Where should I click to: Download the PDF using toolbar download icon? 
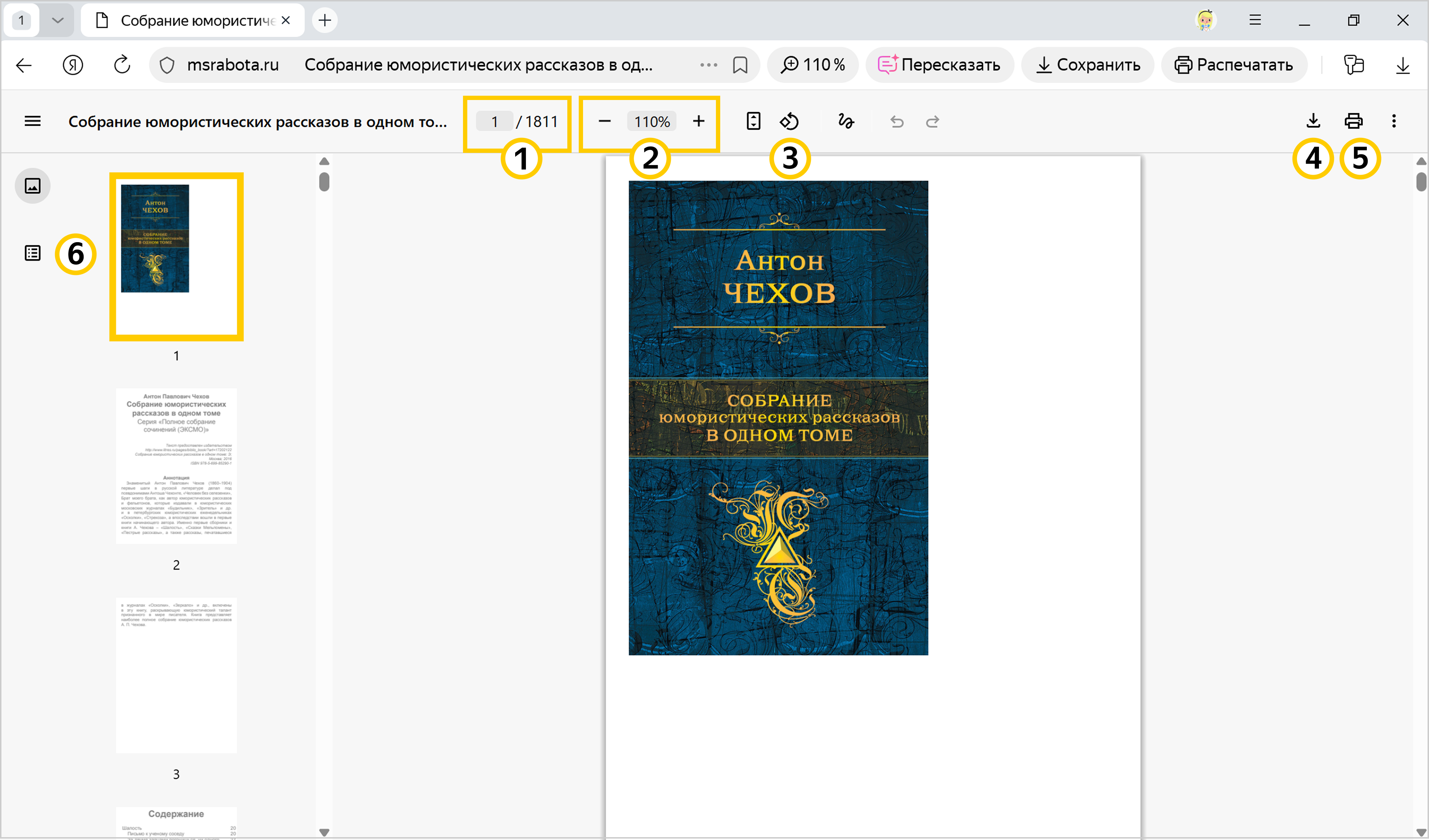[x=1313, y=121]
